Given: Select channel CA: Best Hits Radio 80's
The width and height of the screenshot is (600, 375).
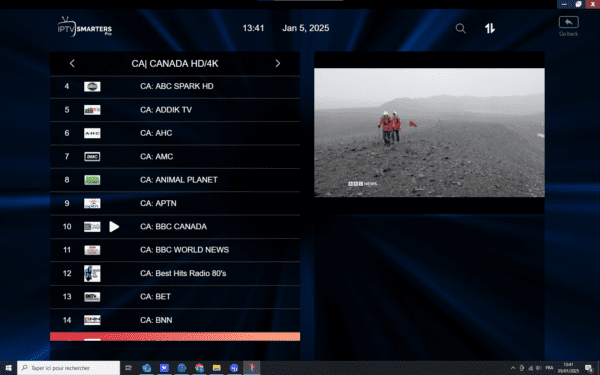Looking at the screenshot, I should pos(175,273).
